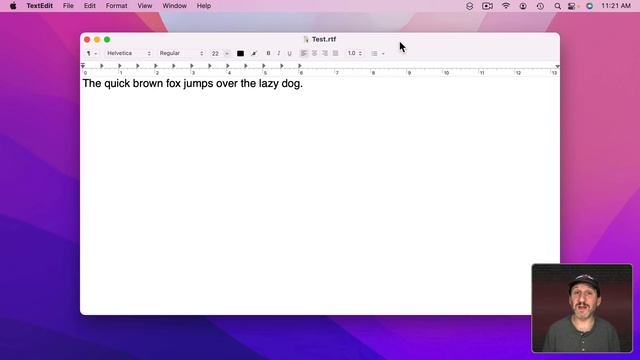Align text left
The height and width of the screenshot is (360, 640).
click(304, 53)
